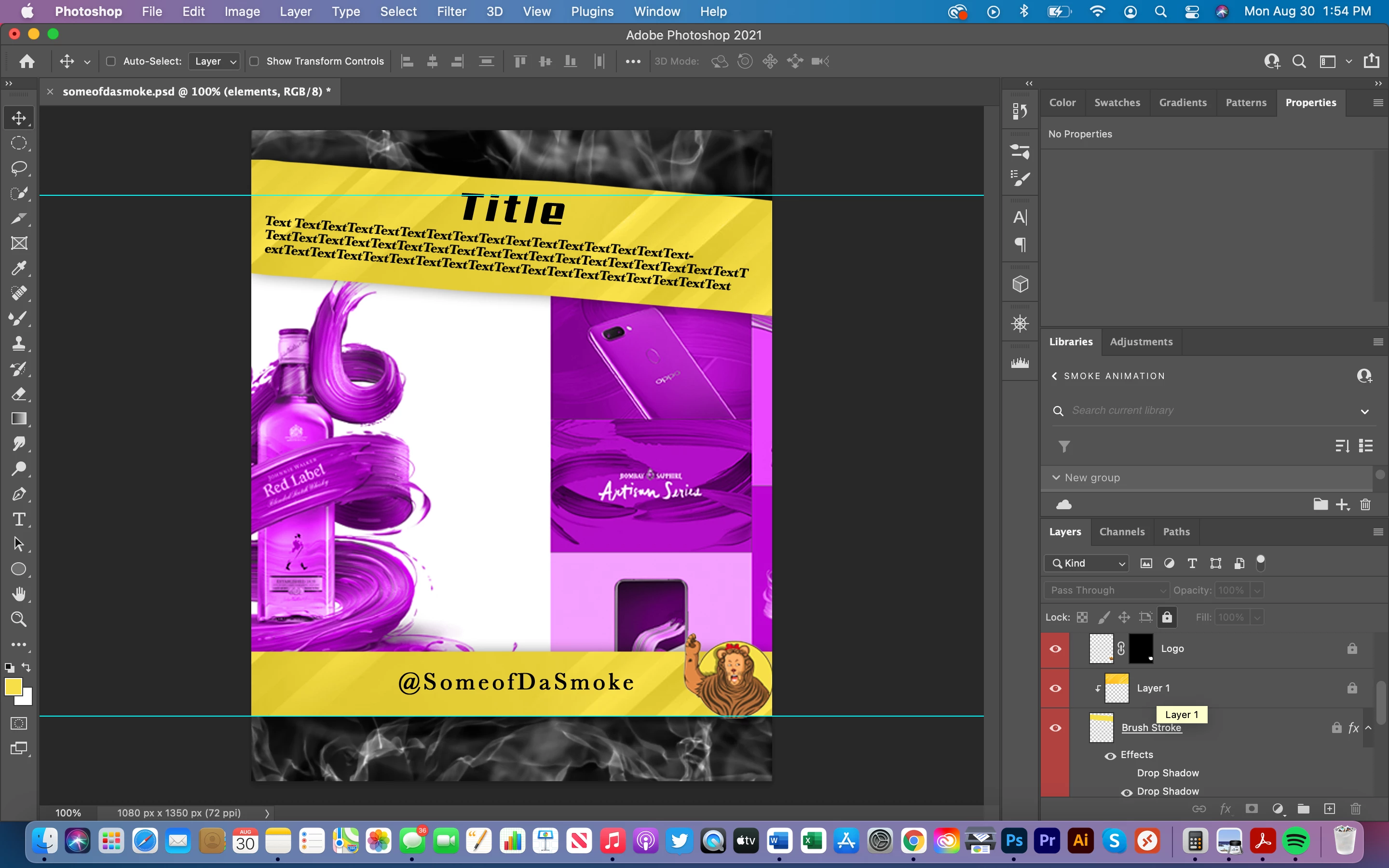This screenshot has width=1389, height=868.
Task: Click the create new layer icon
Action: (1329, 809)
